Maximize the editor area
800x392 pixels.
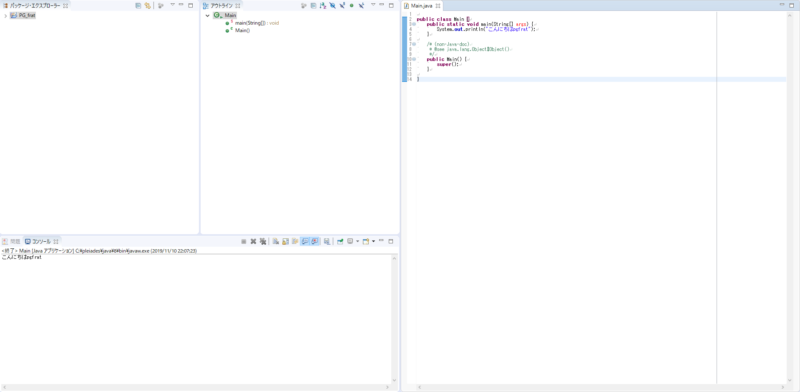(792, 5)
